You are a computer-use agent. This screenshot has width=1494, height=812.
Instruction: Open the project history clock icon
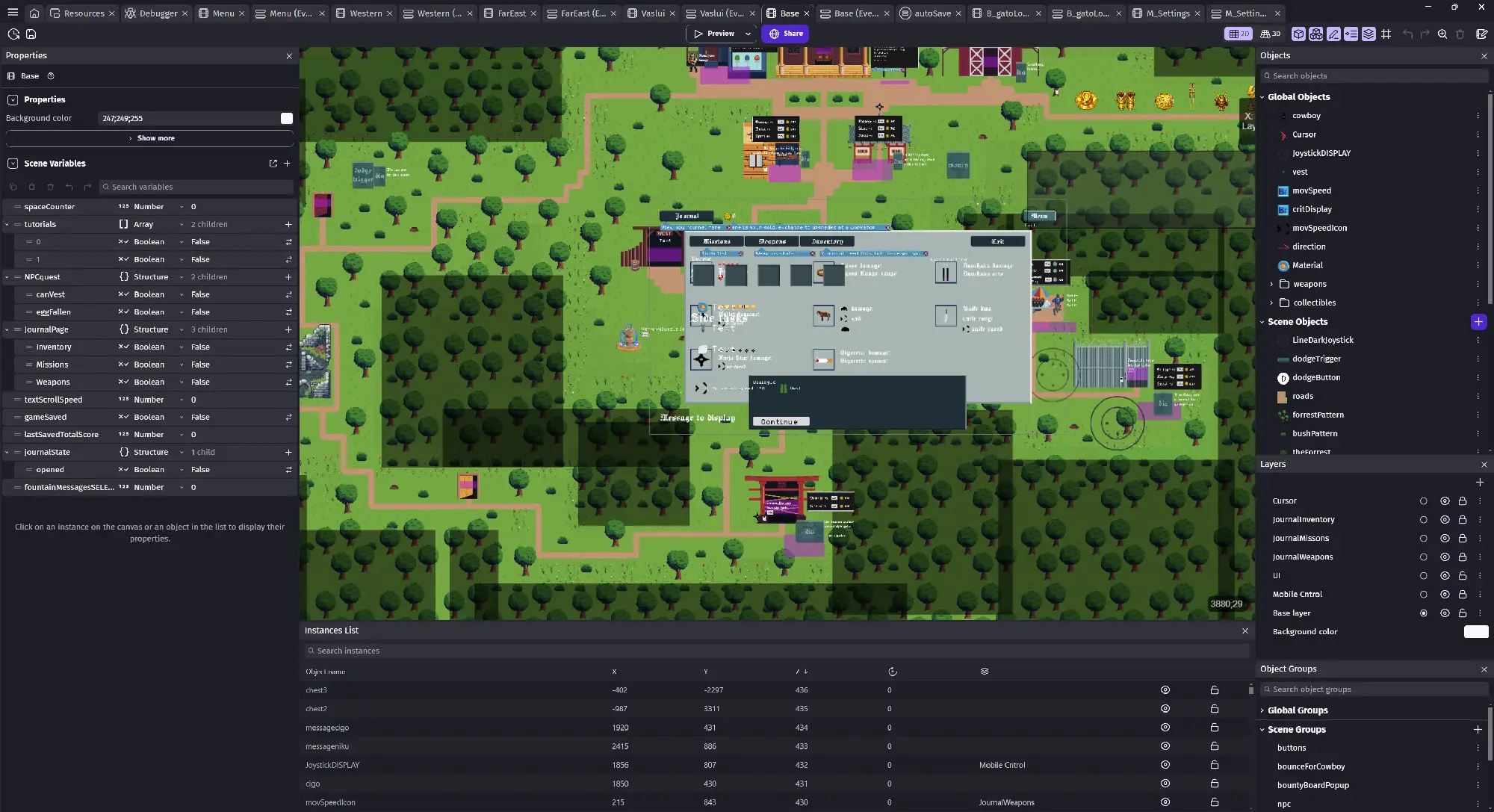pos(13,34)
